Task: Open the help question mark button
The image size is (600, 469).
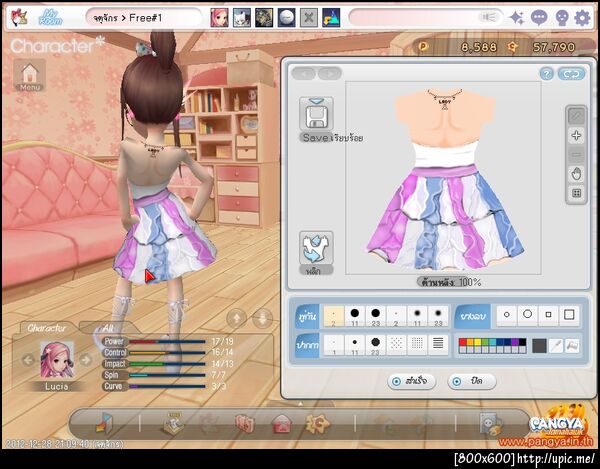Action: [x=547, y=73]
